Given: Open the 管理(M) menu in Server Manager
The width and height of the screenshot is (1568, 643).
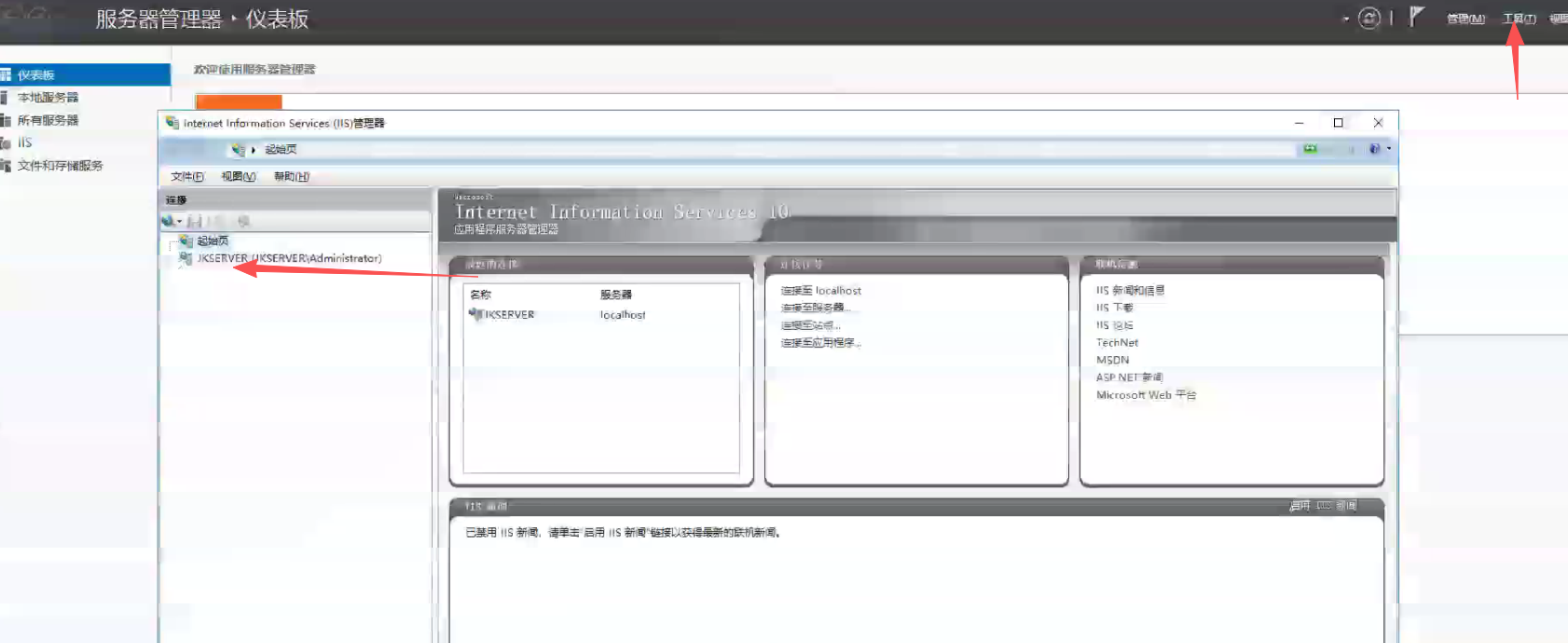Looking at the screenshot, I should pos(1465,19).
